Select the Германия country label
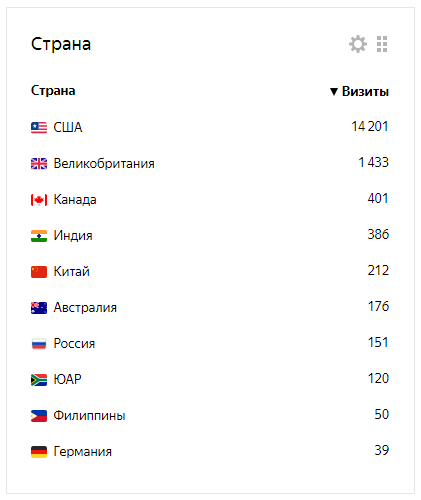Viewport: 421px width, 500px height. pyautogui.click(x=83, y=451)
